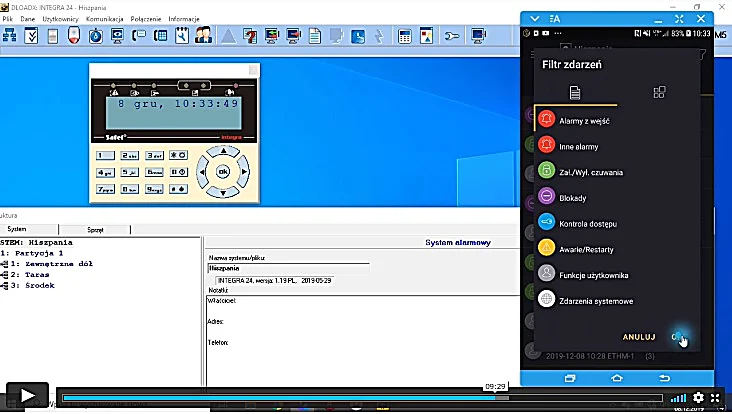Click the red Alarmy z wejść icon
732x414 pixels.
(x=546, y=119)
